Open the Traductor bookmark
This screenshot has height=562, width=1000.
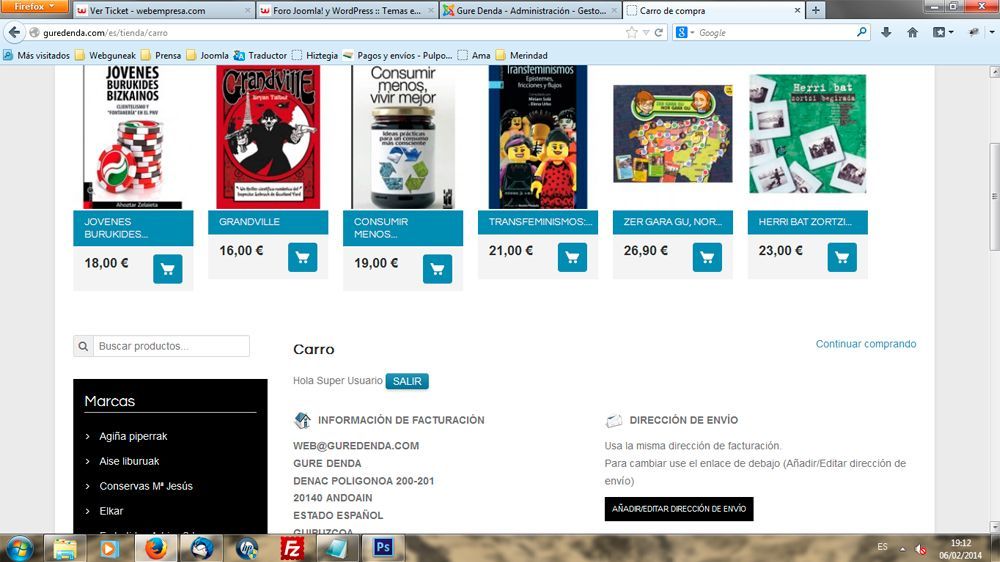(260, 55)
